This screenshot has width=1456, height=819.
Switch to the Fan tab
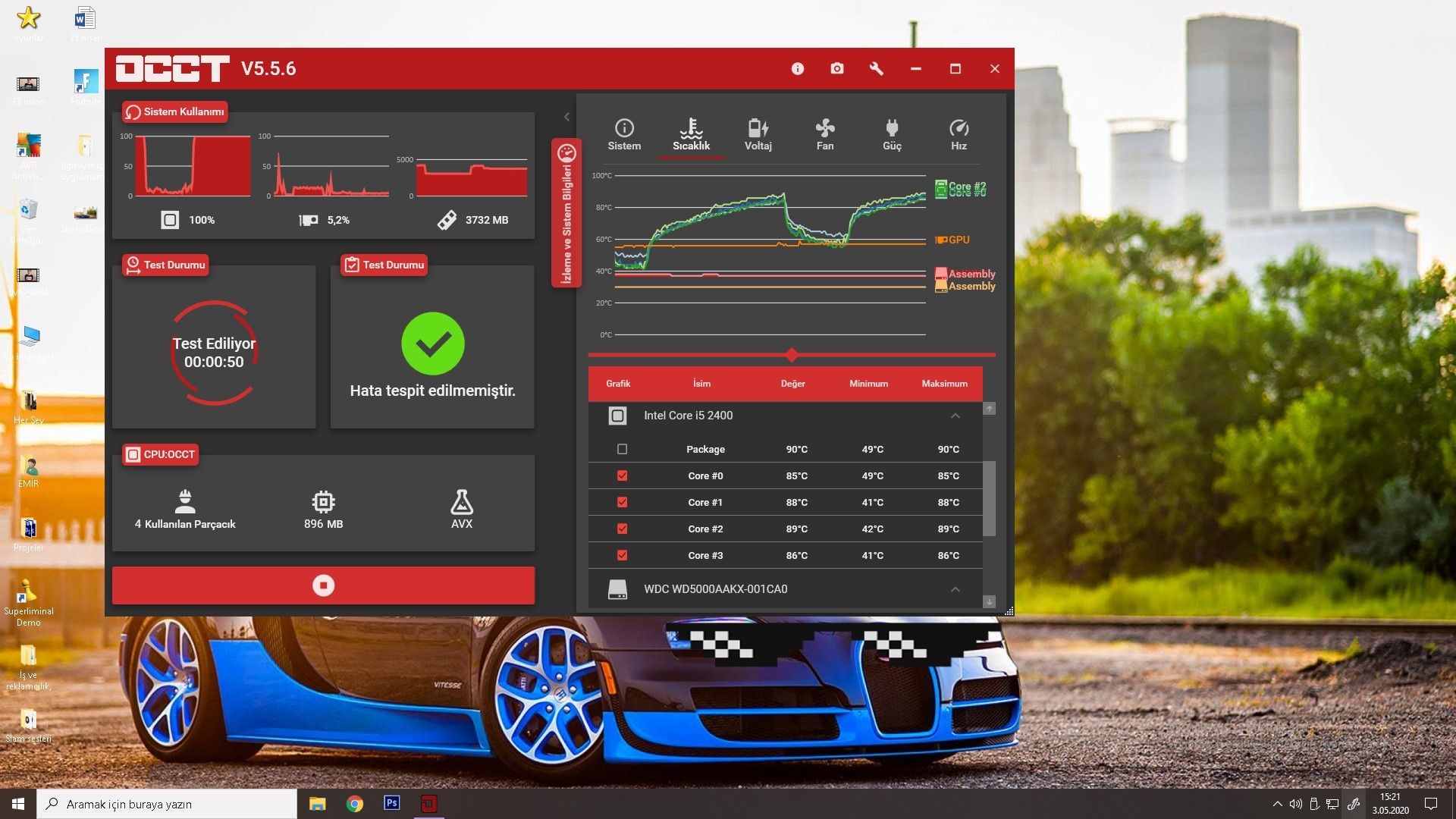(x=824, y=134)
